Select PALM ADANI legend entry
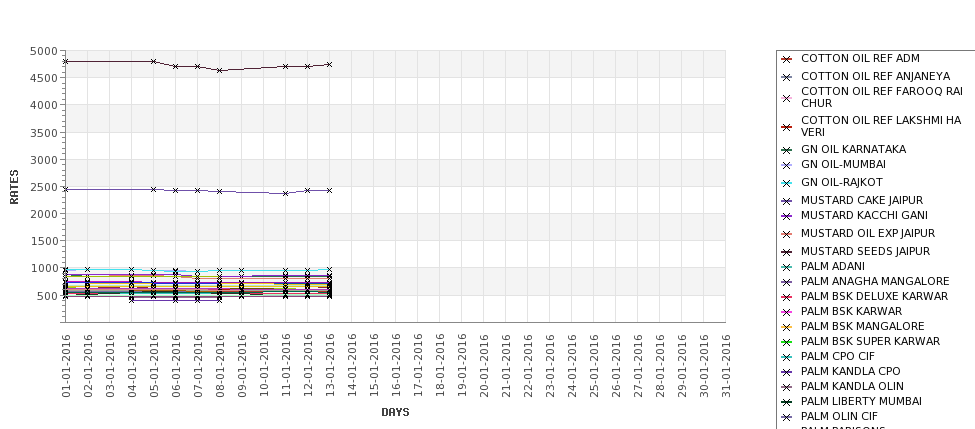975x429 pixels. point(833,266)
